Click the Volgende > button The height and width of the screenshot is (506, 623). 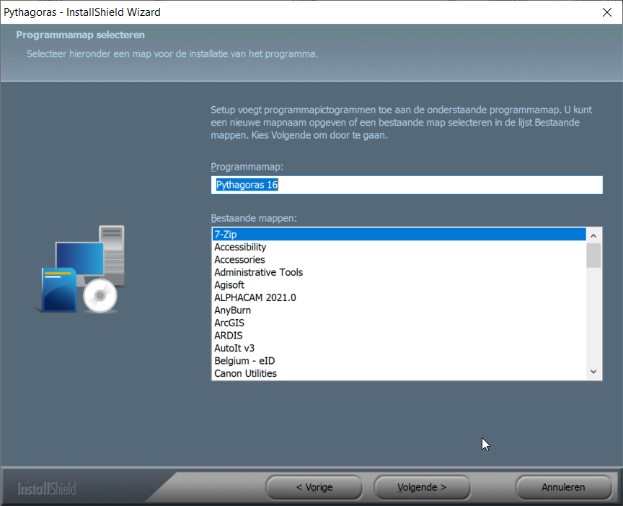coord(422,487)
